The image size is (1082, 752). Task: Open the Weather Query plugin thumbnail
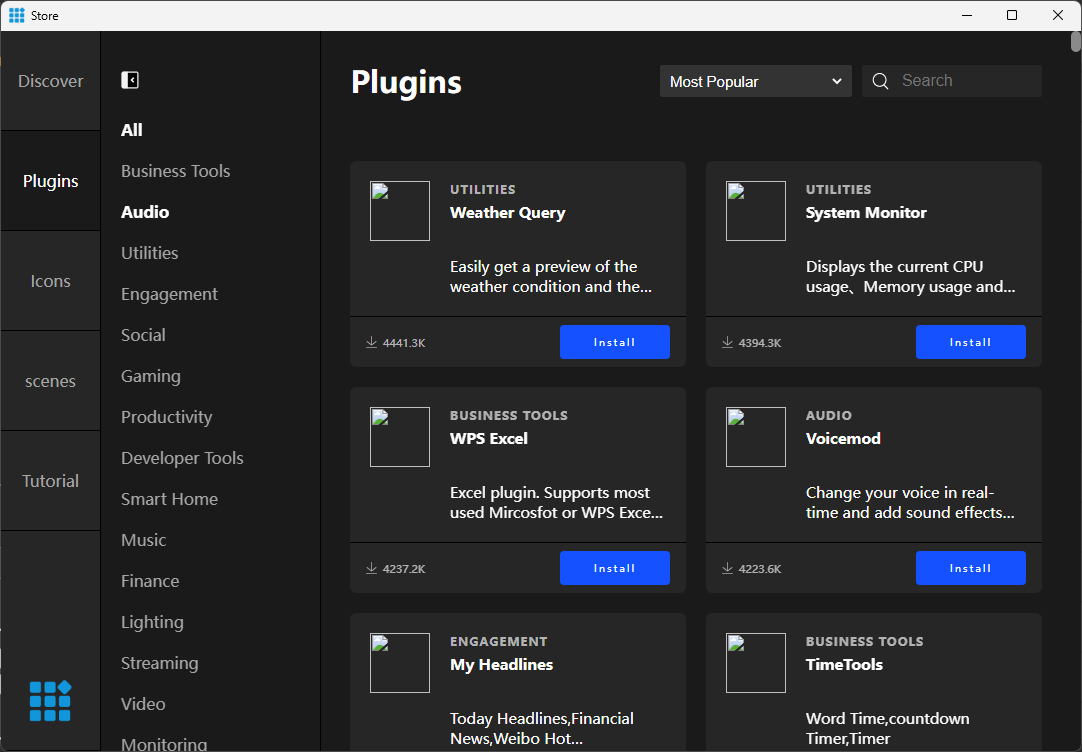tap(400, 211)
